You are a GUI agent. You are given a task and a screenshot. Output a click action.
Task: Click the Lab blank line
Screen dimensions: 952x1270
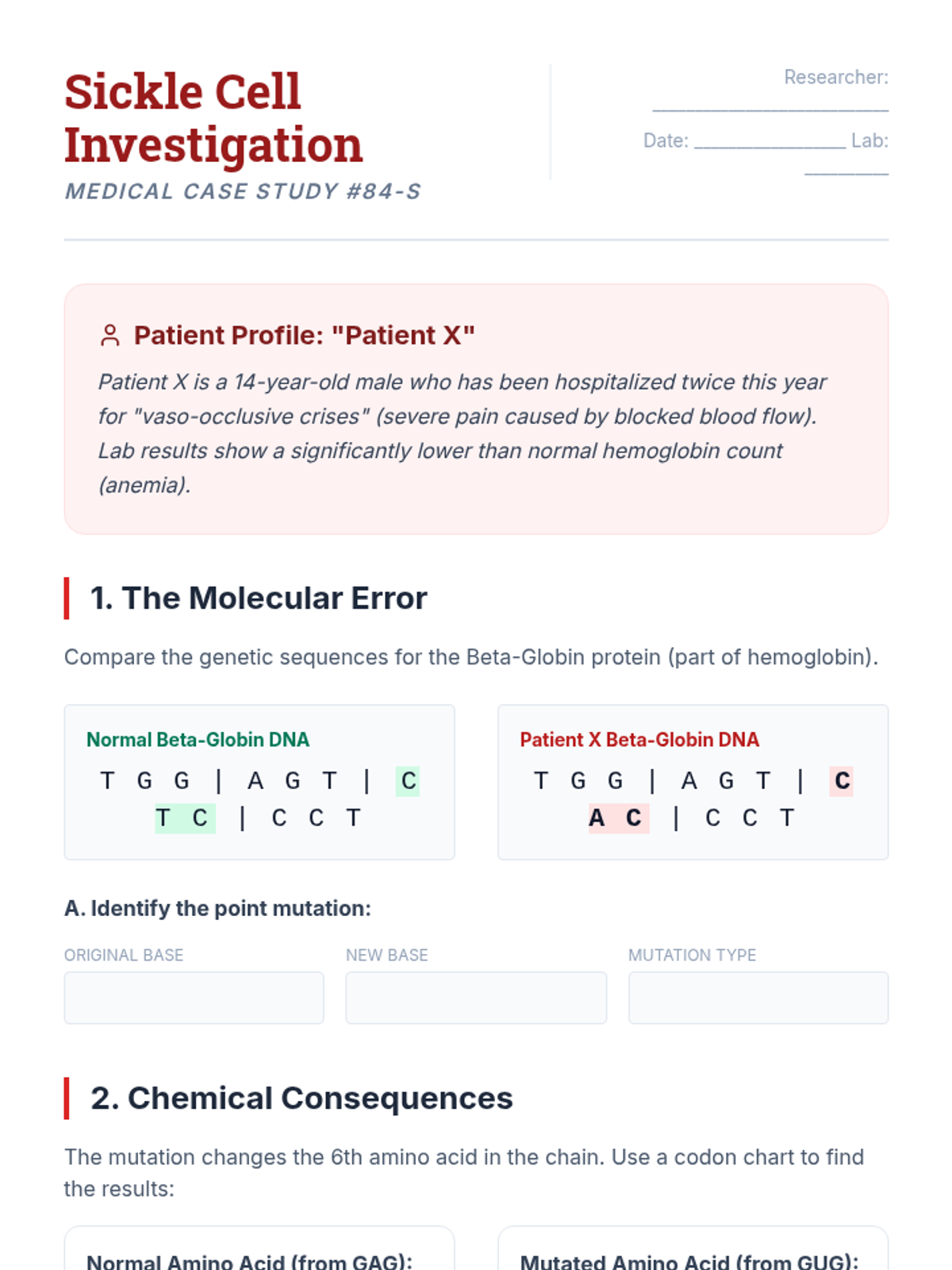click(x=846, y=167)
